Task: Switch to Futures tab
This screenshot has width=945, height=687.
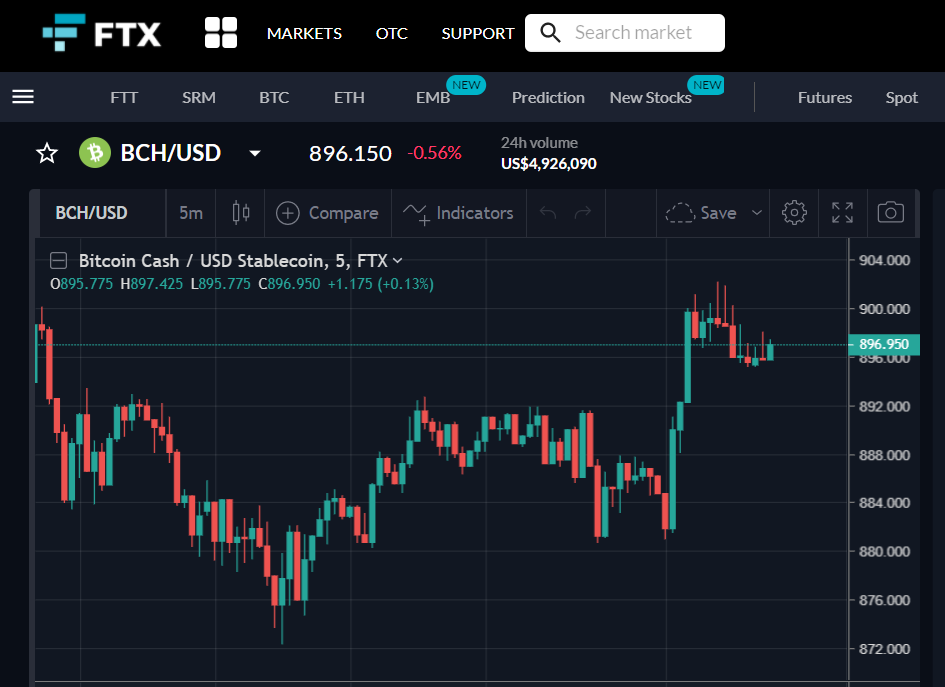Action: point(825,98)
